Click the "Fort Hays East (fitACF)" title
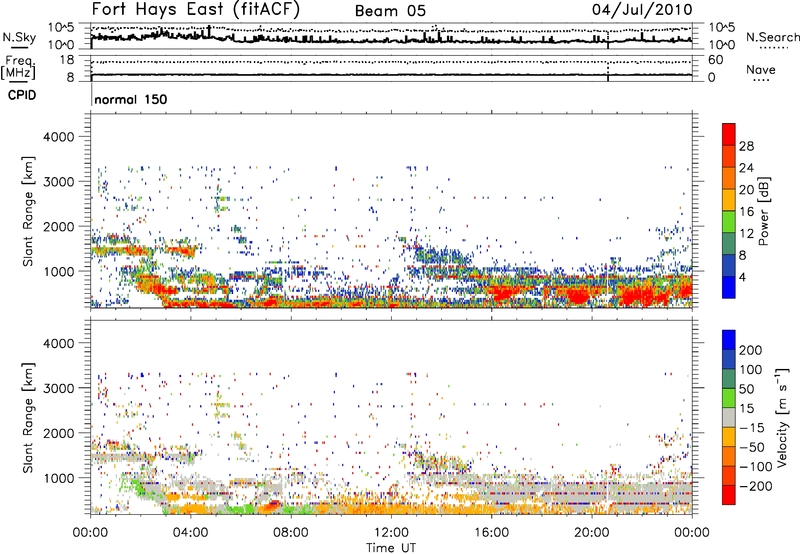Viewport: 800px width, 554px height. (x=195, y=10)
